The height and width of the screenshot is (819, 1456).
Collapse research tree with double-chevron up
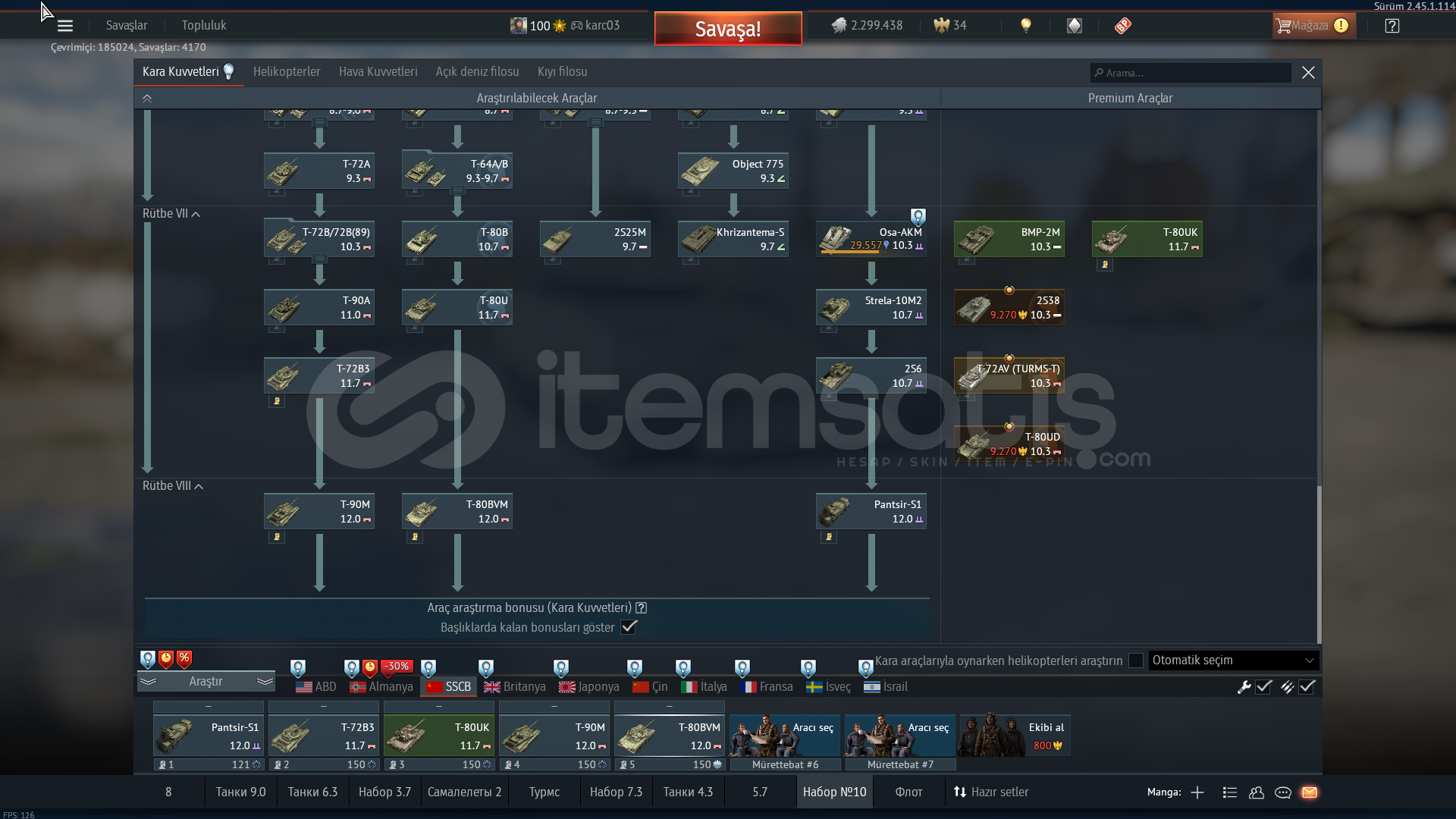[147, 99]
